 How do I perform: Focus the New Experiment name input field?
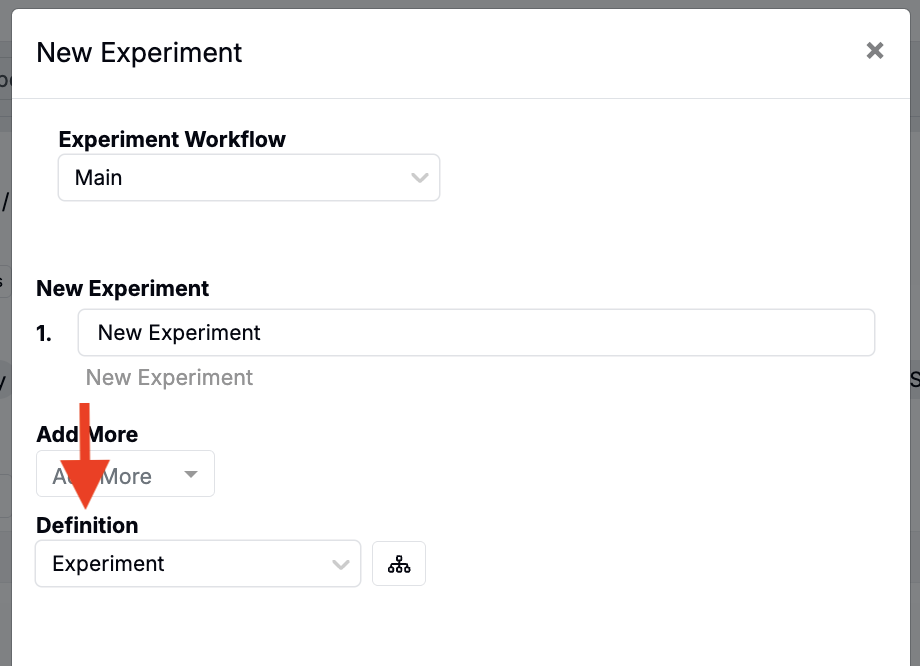[476, 333]
